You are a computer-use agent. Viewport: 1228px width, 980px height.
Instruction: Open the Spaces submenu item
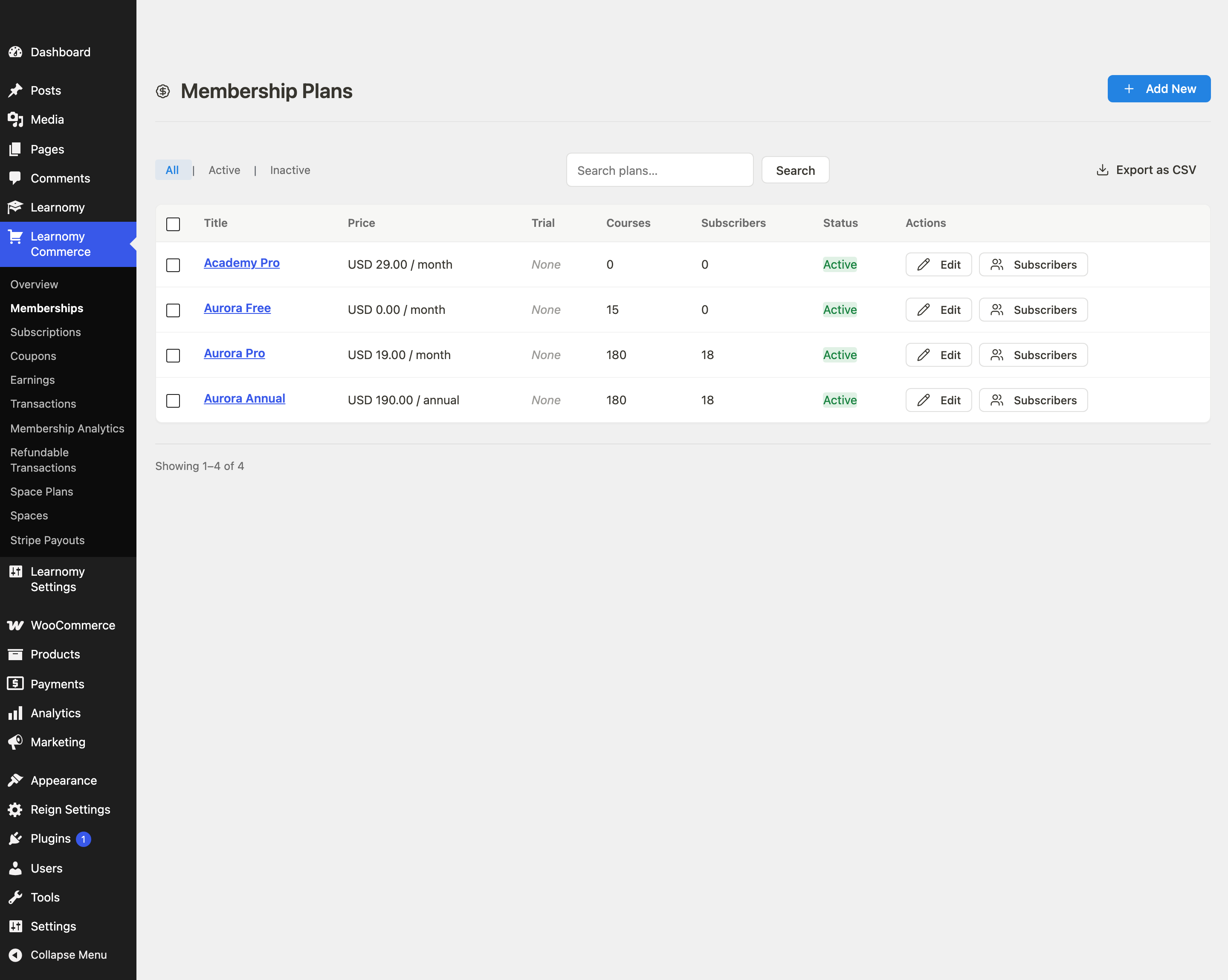point(29,516)
